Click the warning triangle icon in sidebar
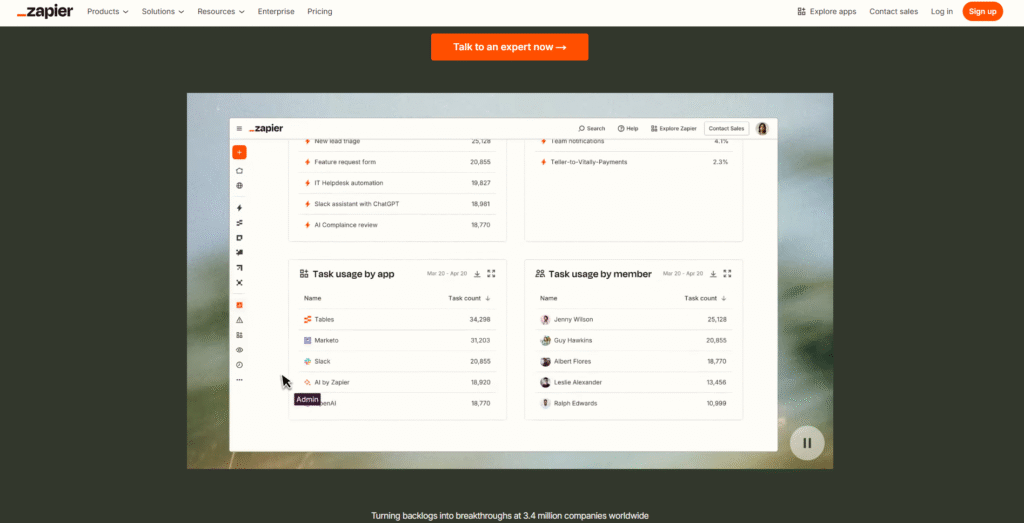 pos(239,320)
